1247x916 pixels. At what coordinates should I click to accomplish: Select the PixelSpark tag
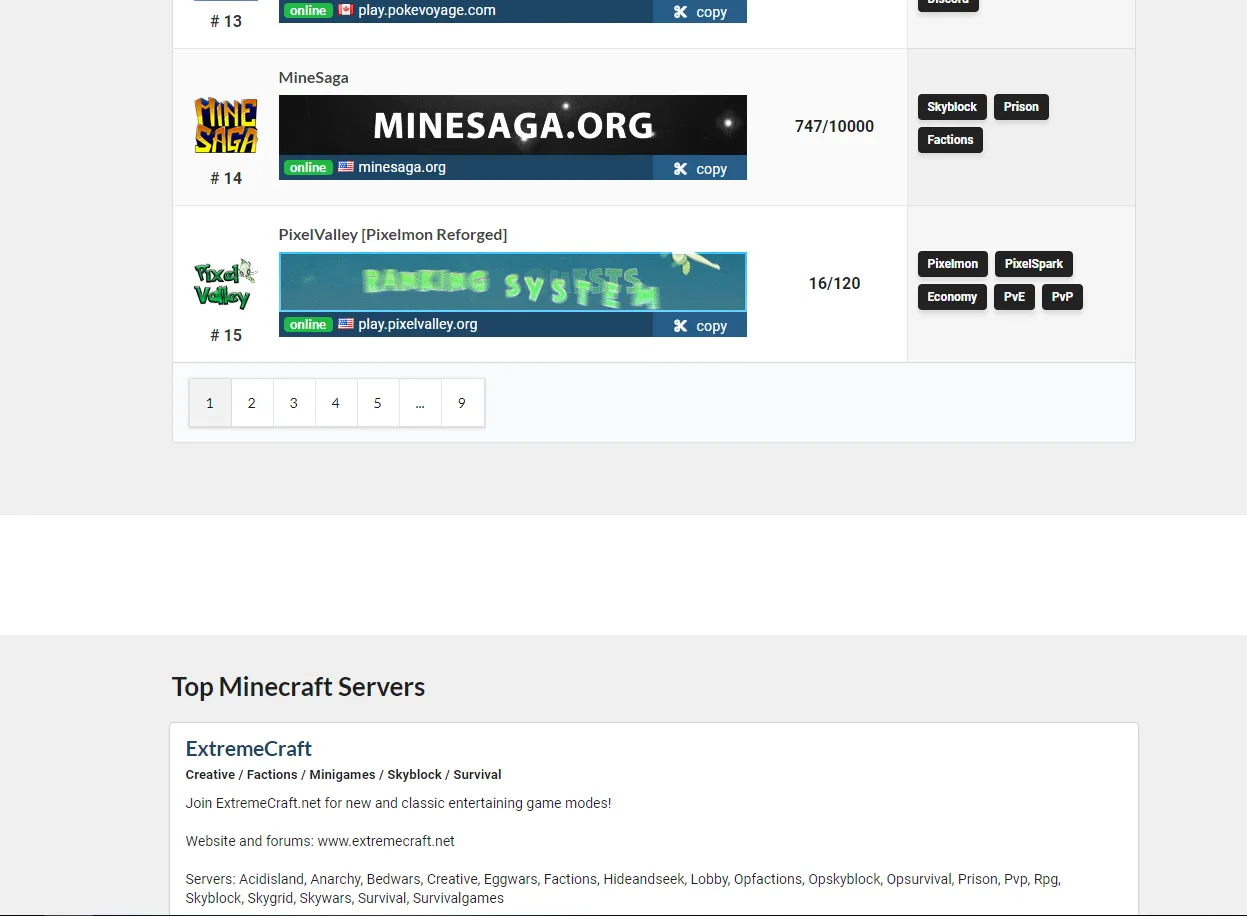[1034, 264]
